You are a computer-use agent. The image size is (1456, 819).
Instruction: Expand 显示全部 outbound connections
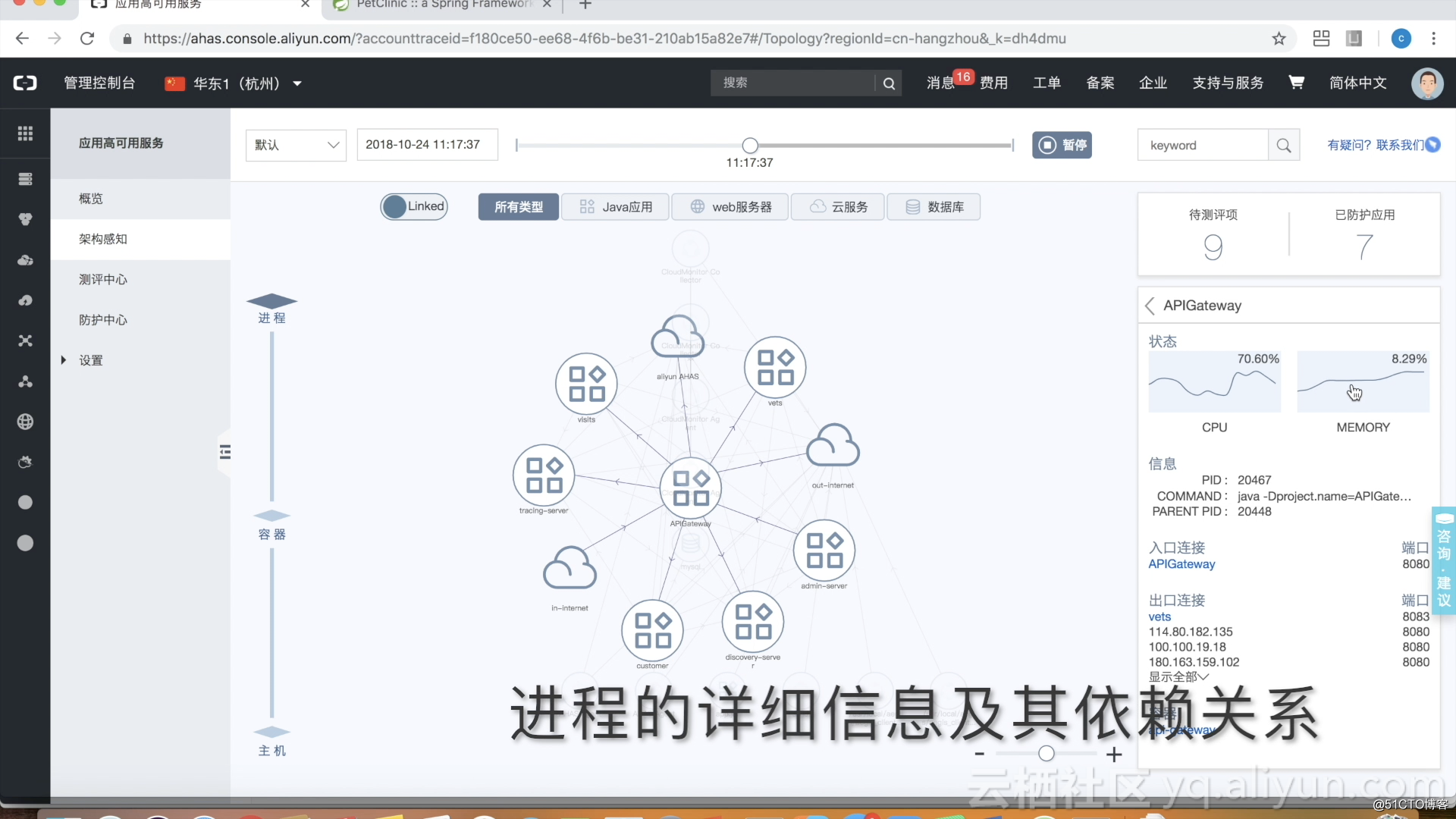click(x=1178, y=676)
